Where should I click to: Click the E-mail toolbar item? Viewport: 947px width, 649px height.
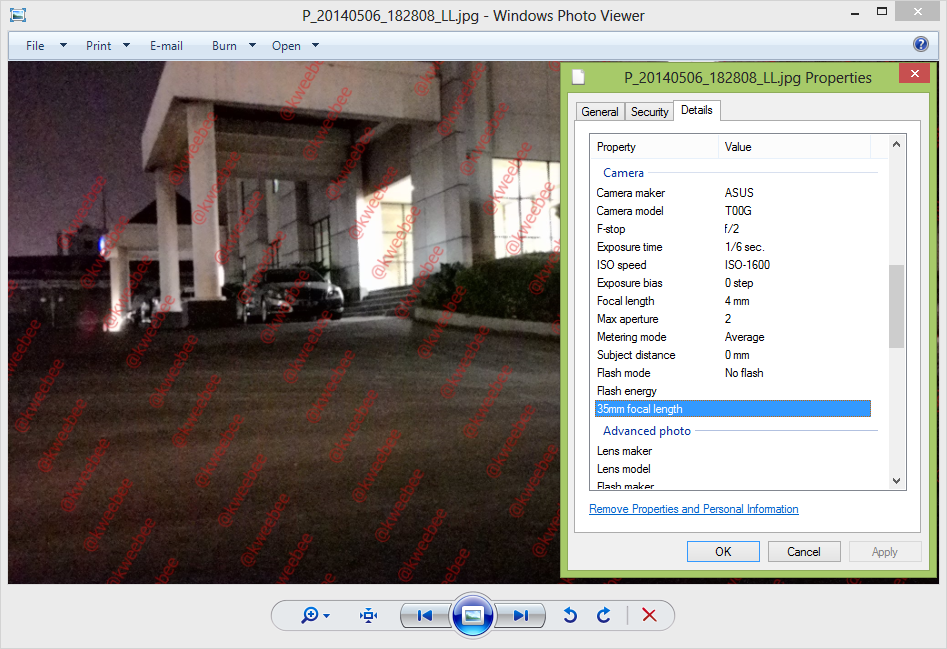(x=166, y=46)
